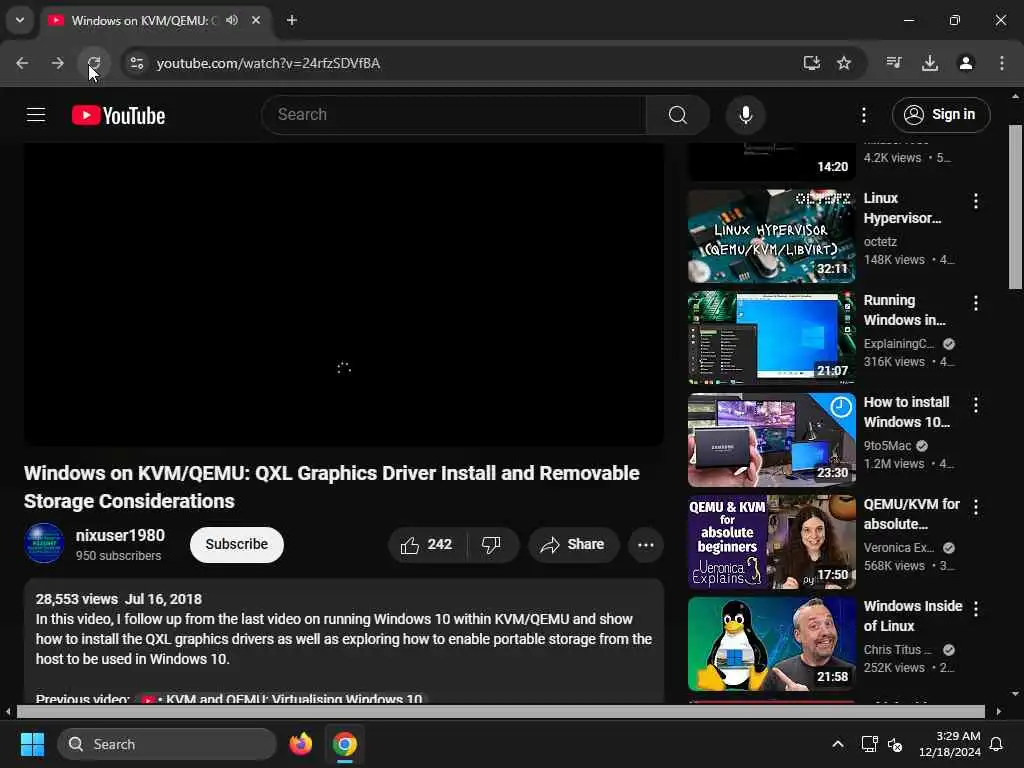This screenshot has height=768, width=1024.
Task: Show hidden system tray icons
Action: pyautogui.click(x=837, y=744)
